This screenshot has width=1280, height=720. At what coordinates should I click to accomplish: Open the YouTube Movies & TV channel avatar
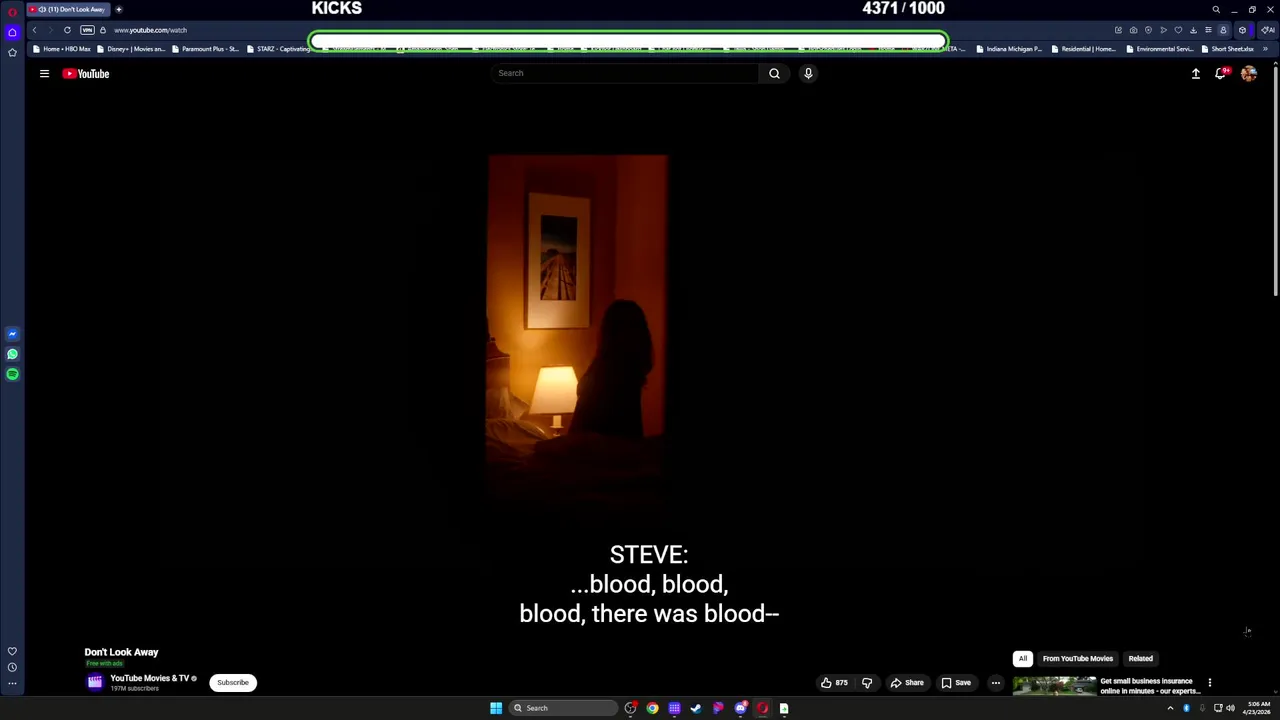(95, 683)
